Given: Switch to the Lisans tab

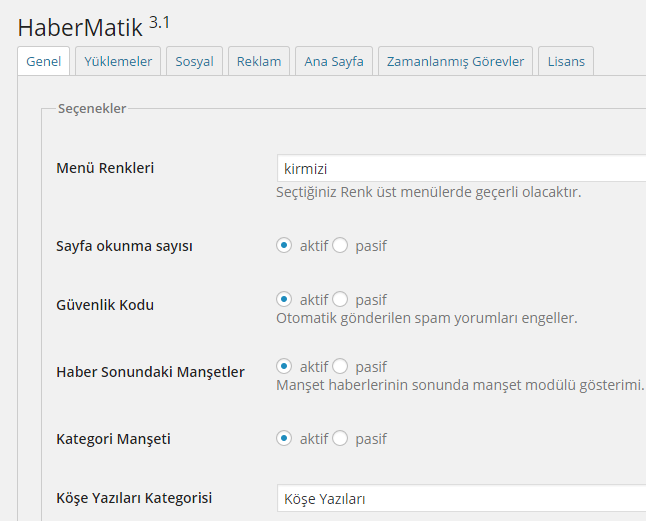Looking at the screenshot, I should coord(566,61).
